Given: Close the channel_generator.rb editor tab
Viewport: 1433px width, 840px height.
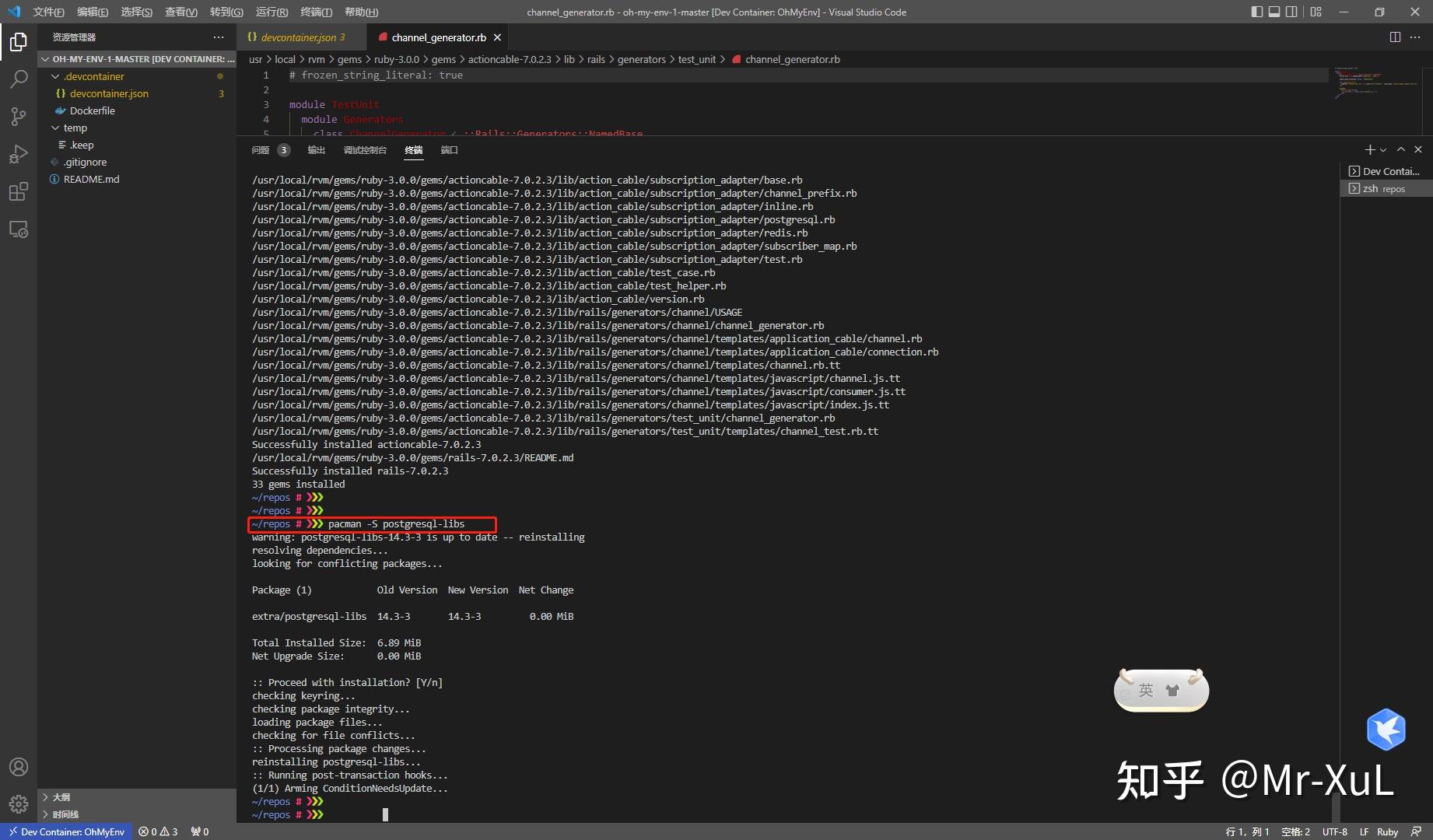Looking at the screenshot, I should pyautogui.click(x=498, y=37).
